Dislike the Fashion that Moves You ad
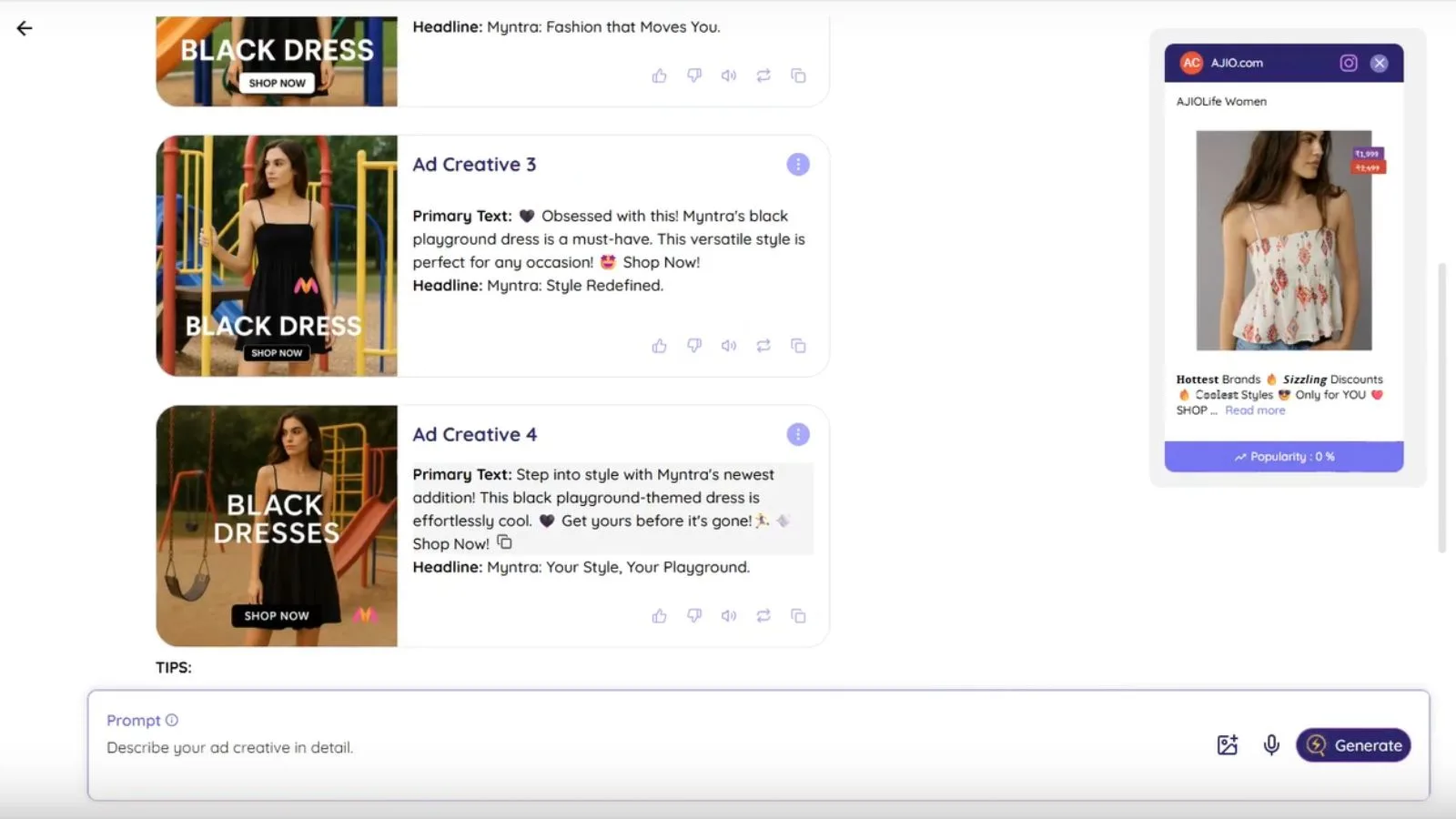This screenshot has height=819, width=1456. point(694,76)
